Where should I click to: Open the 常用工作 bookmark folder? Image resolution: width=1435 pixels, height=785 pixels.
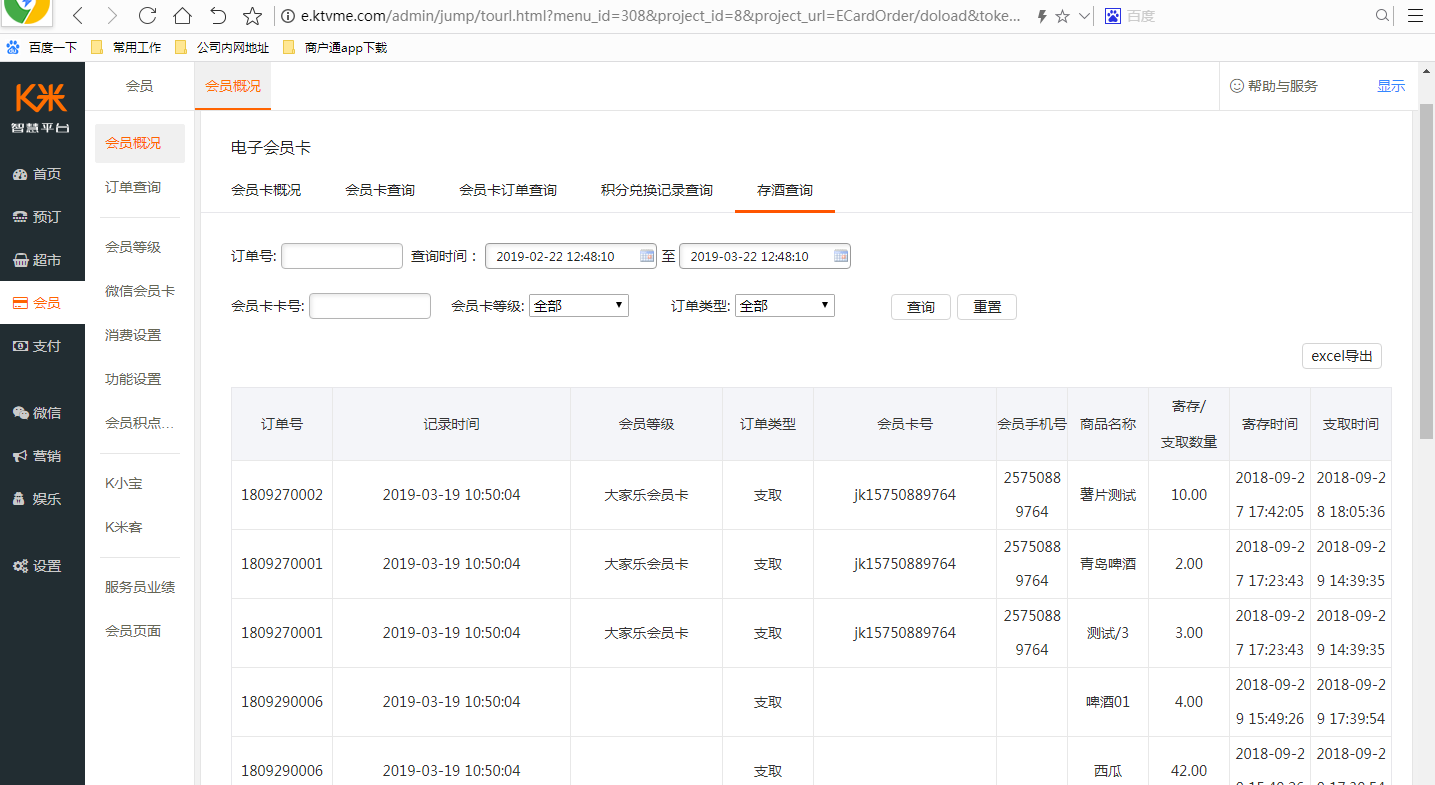[126, 47]
